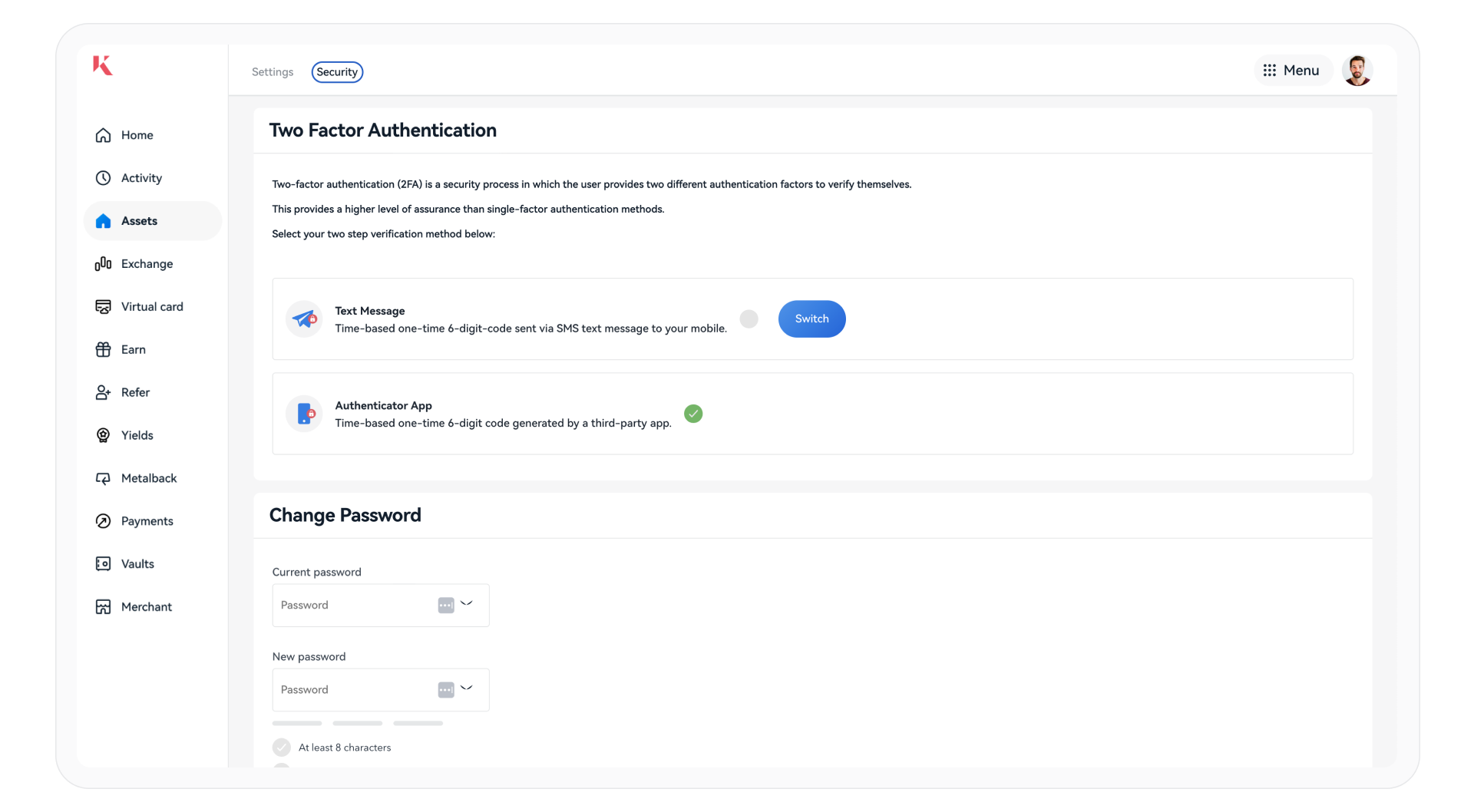
Task: Open the Menu grid dropdown
Action: click(1292, 71)
